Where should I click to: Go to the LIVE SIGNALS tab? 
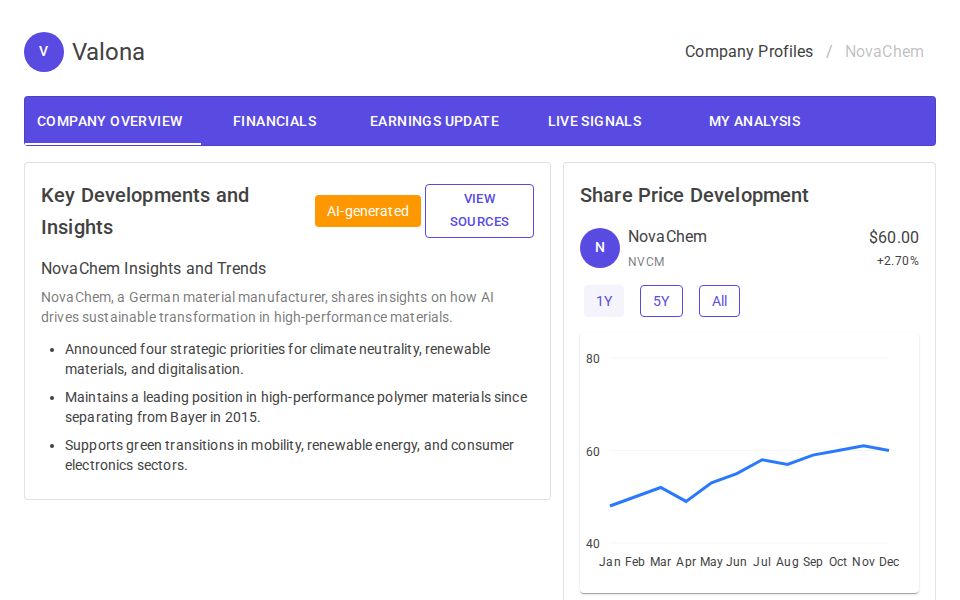tap(594, 121)
